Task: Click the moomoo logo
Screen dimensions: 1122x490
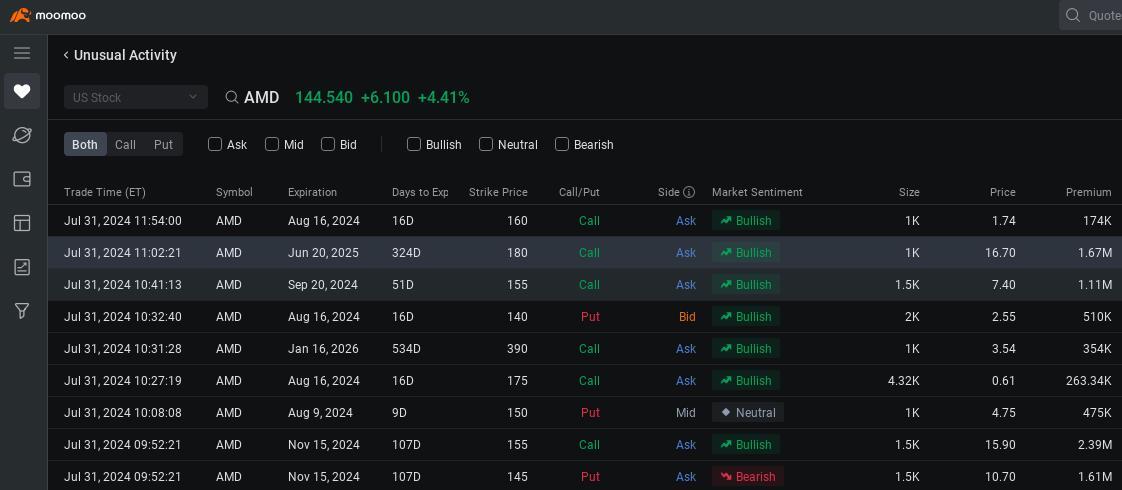Action: tap(48, 15)
